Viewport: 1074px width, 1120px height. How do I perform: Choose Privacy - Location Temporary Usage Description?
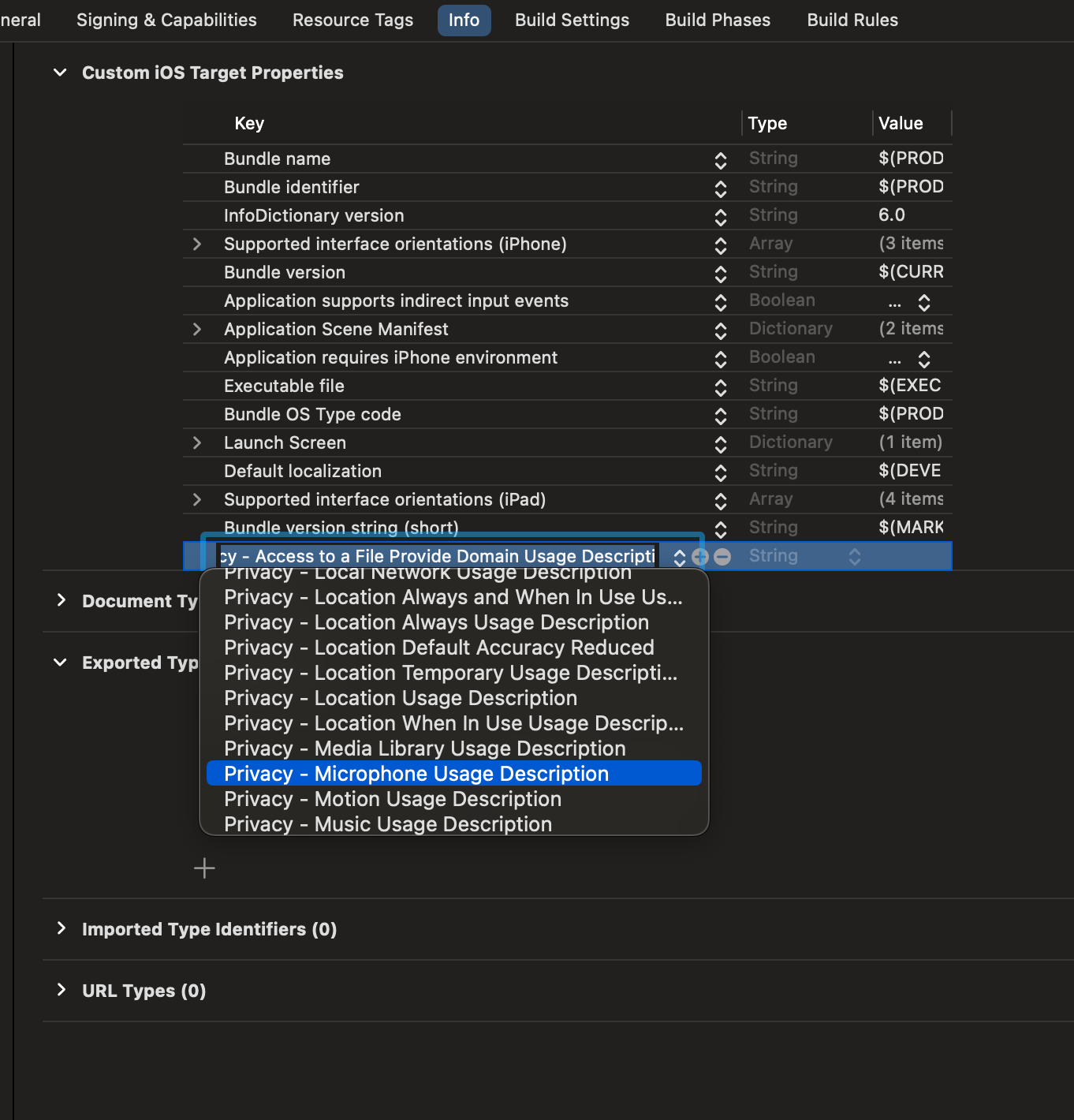pos(453,673)
